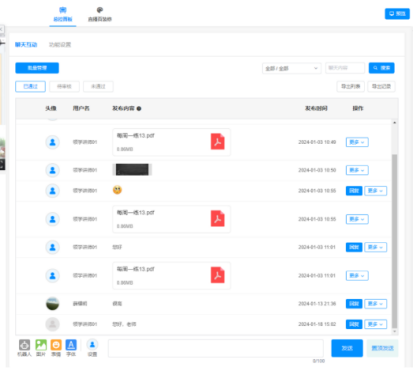Open the orange emoji (表情) picker icon
Screen dimensions: 414x386
(x=56, y=345)
